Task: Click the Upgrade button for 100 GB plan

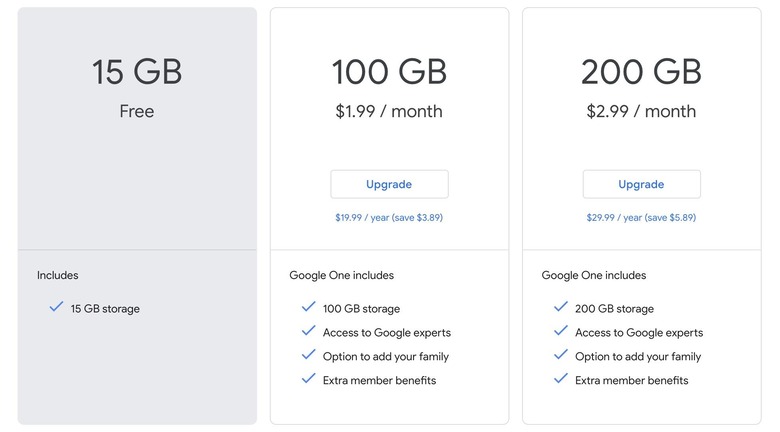Action: (x=389, y=184)
